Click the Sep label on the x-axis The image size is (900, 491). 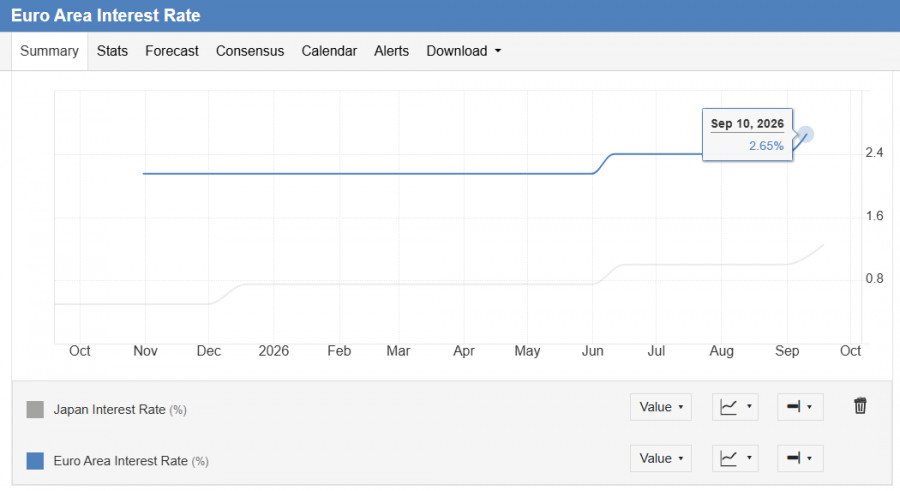click(x=787, y=351)
